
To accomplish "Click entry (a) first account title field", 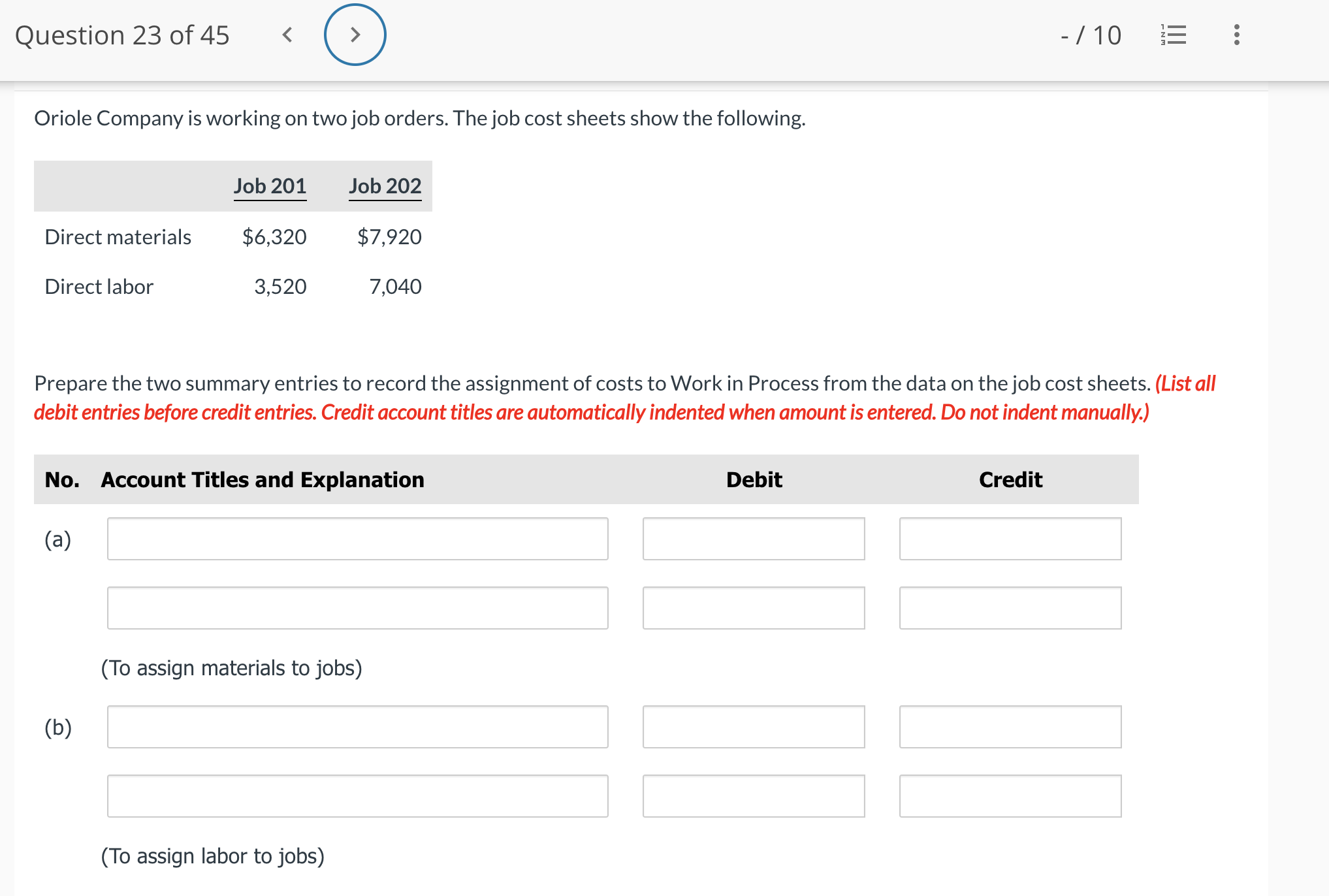I will 357,539.
